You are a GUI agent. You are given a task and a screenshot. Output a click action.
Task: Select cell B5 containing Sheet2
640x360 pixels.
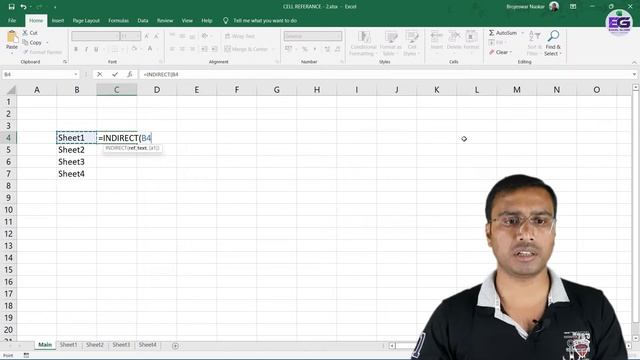click(76, 150)
